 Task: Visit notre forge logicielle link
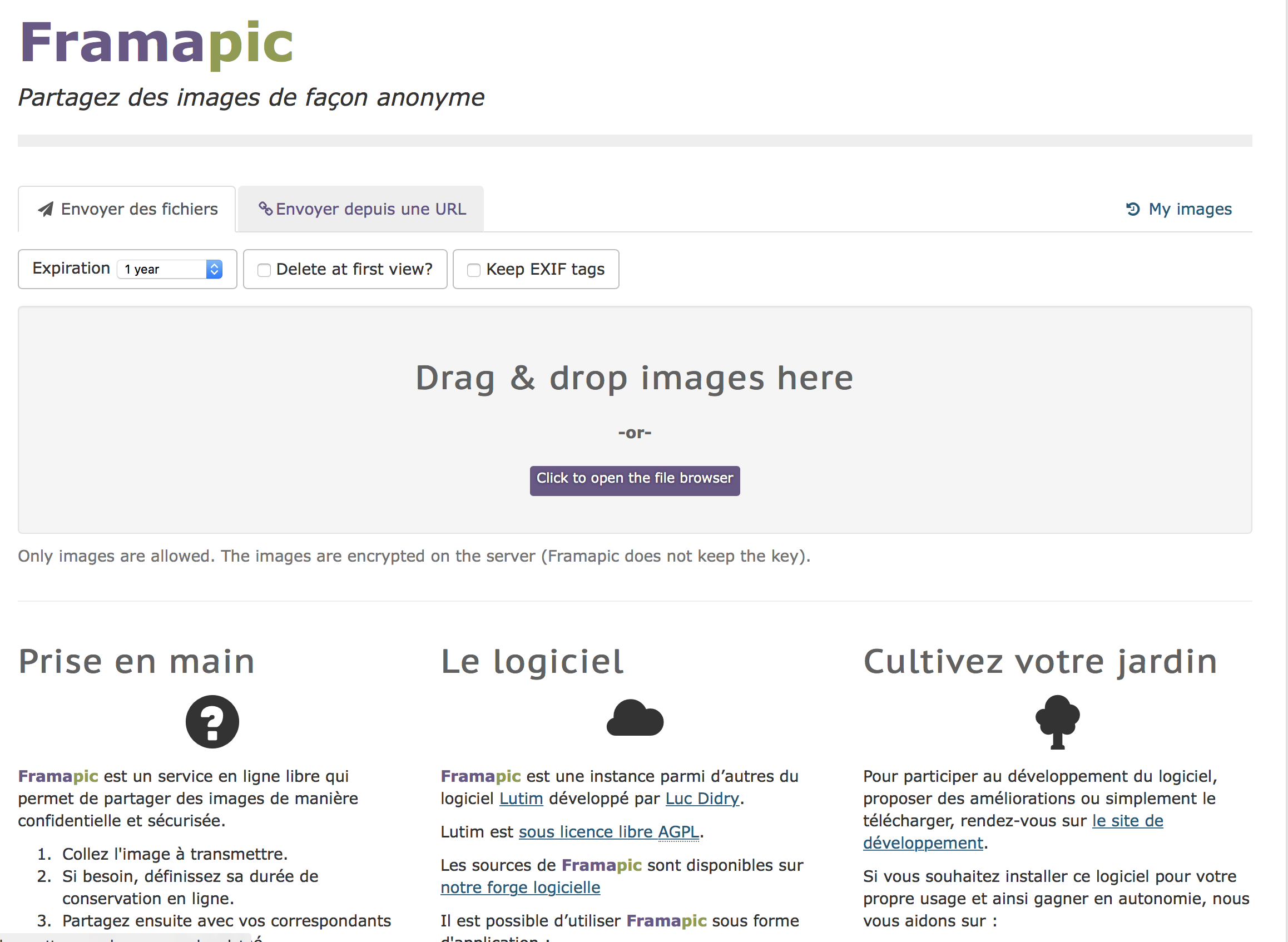(520, 888)
